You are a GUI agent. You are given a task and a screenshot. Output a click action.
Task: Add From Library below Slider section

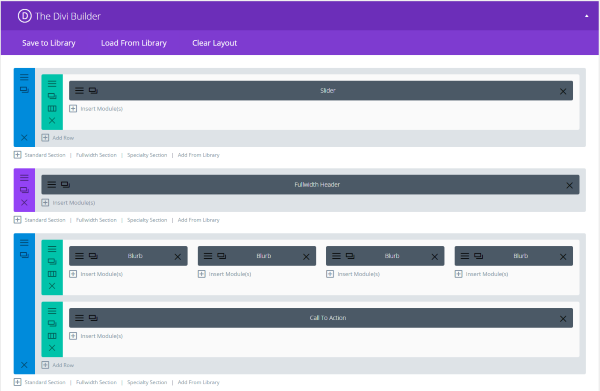pos(199,155)
